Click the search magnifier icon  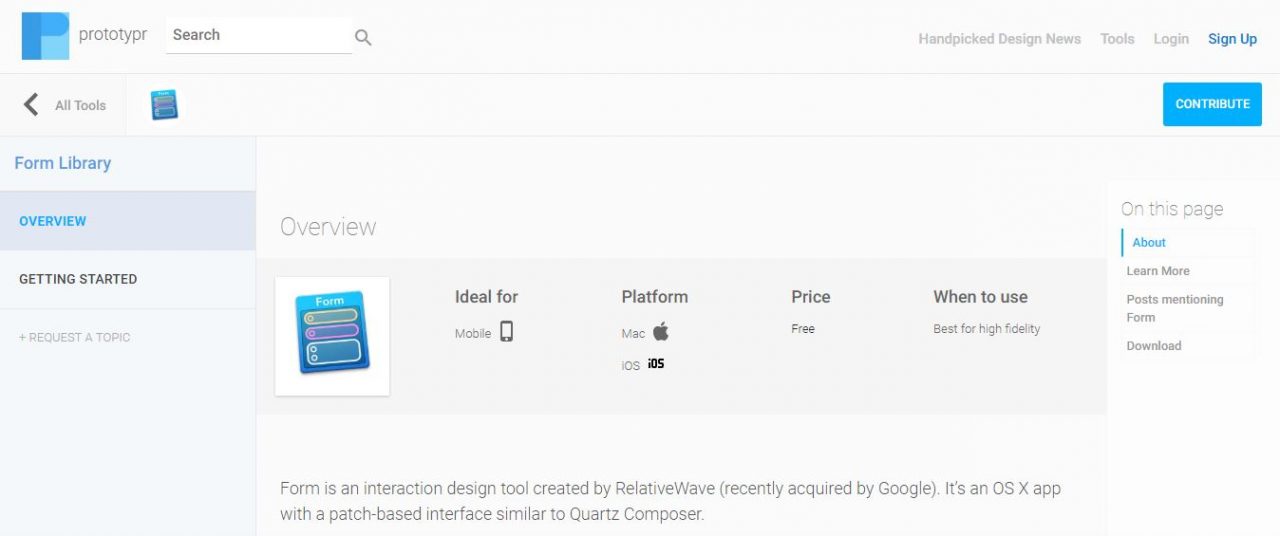click(x=363, y=38)
